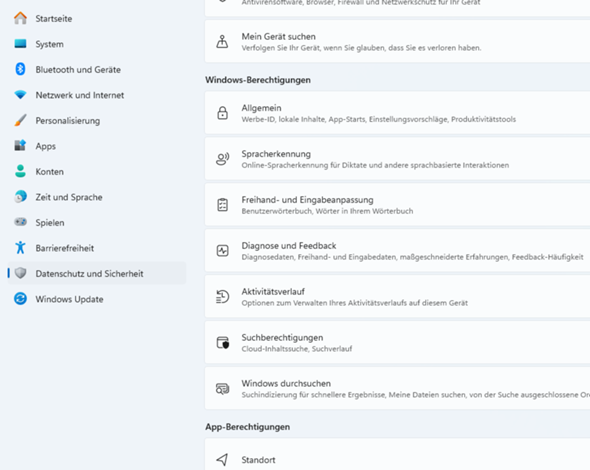Open Suchberechtigungen settings entry
The image size is (590, 470).
point(397,342)
